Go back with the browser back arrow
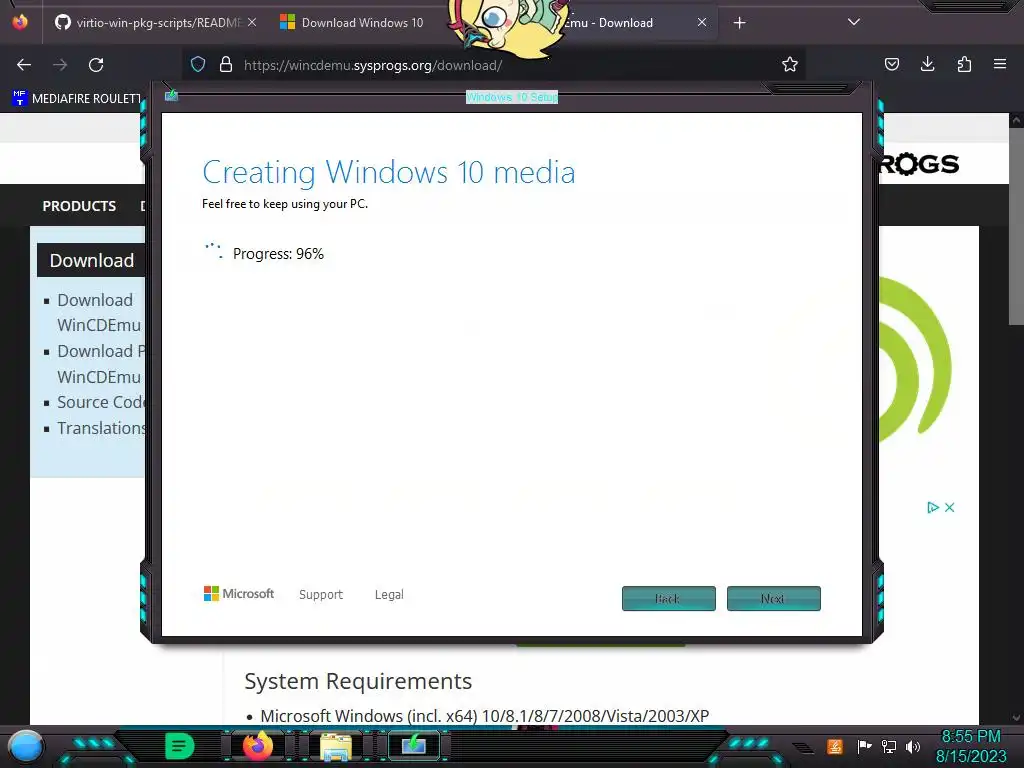The image size is (1024, 768). pos(24,65)
